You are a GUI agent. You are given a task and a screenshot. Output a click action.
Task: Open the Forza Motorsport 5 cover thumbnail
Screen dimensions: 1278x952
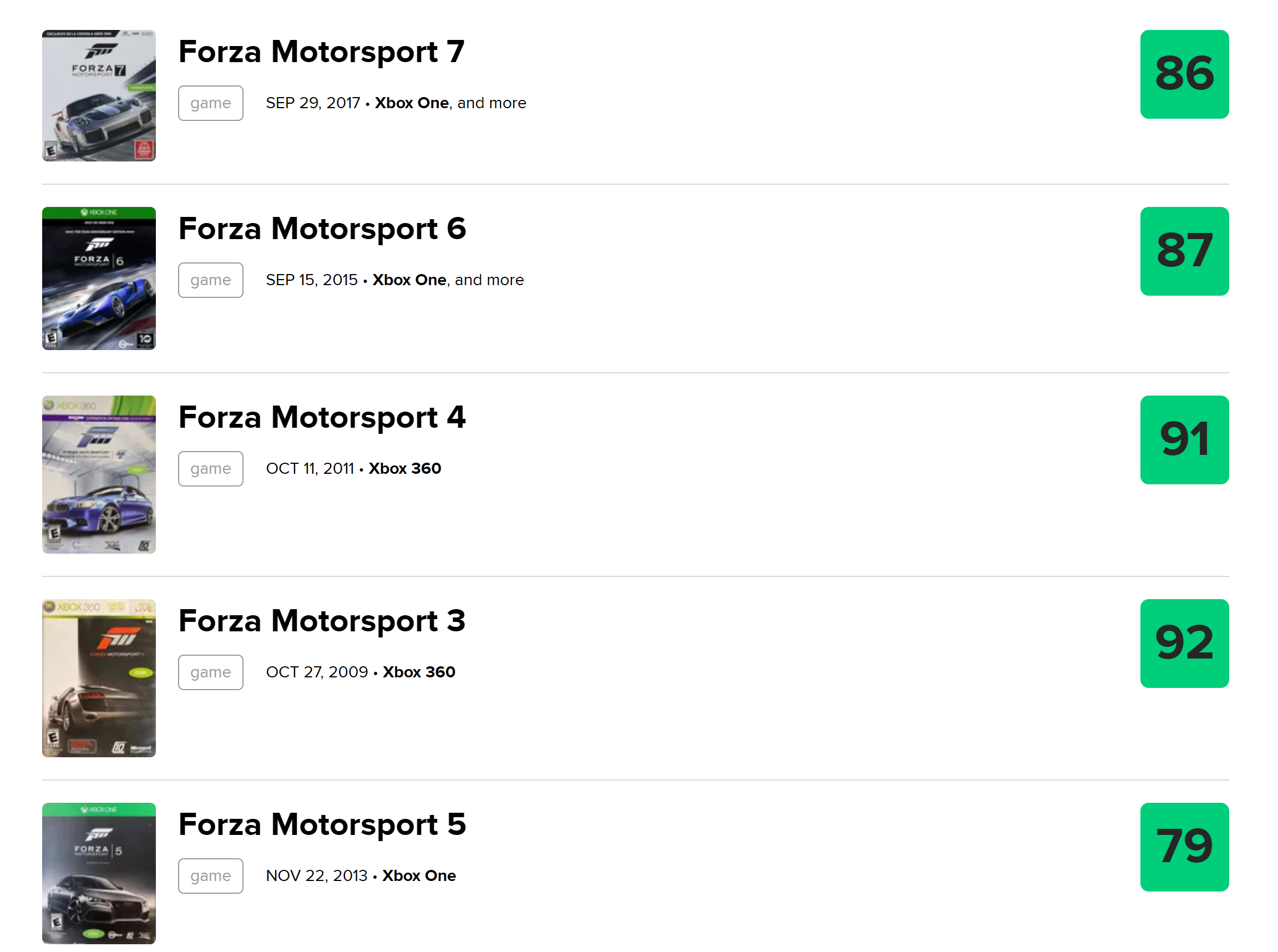pyautogui.click(x=99, y=873)
